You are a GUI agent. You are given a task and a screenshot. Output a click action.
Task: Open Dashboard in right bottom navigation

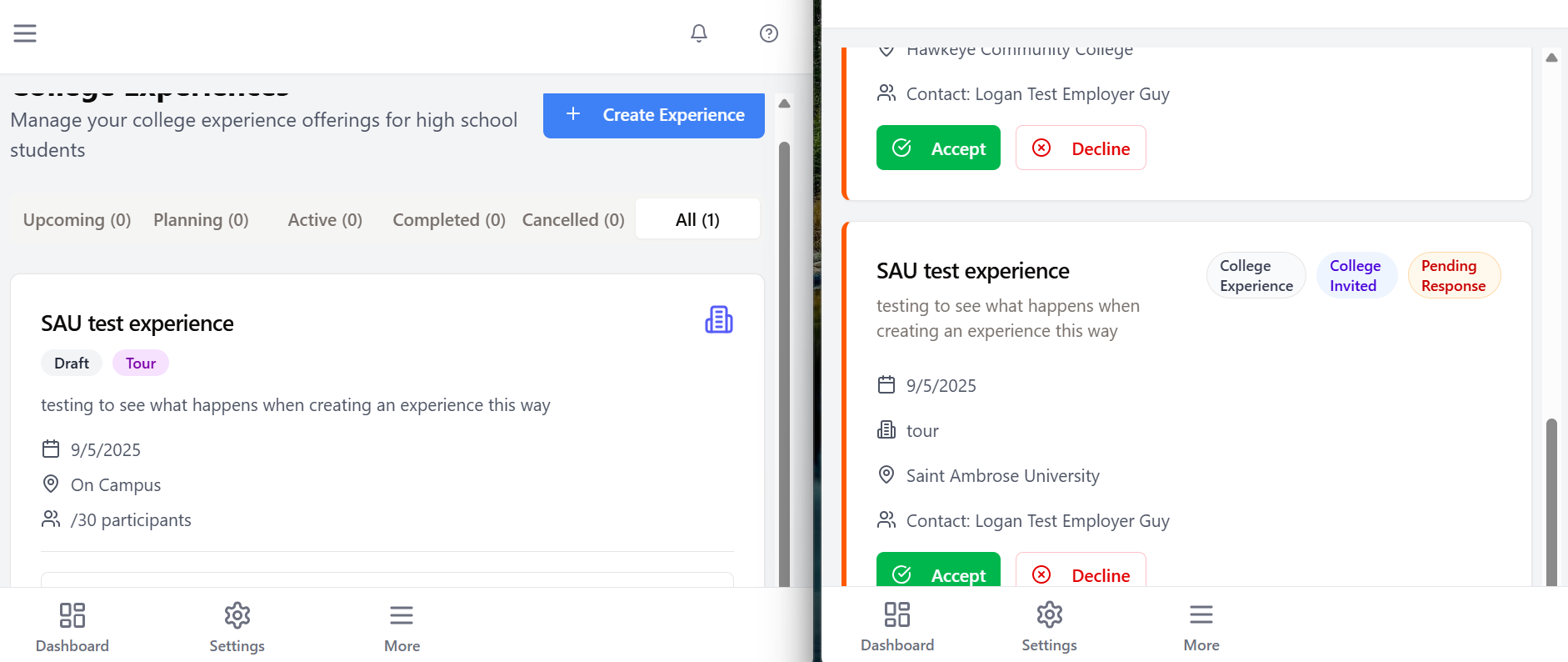[x=897, y=626]
